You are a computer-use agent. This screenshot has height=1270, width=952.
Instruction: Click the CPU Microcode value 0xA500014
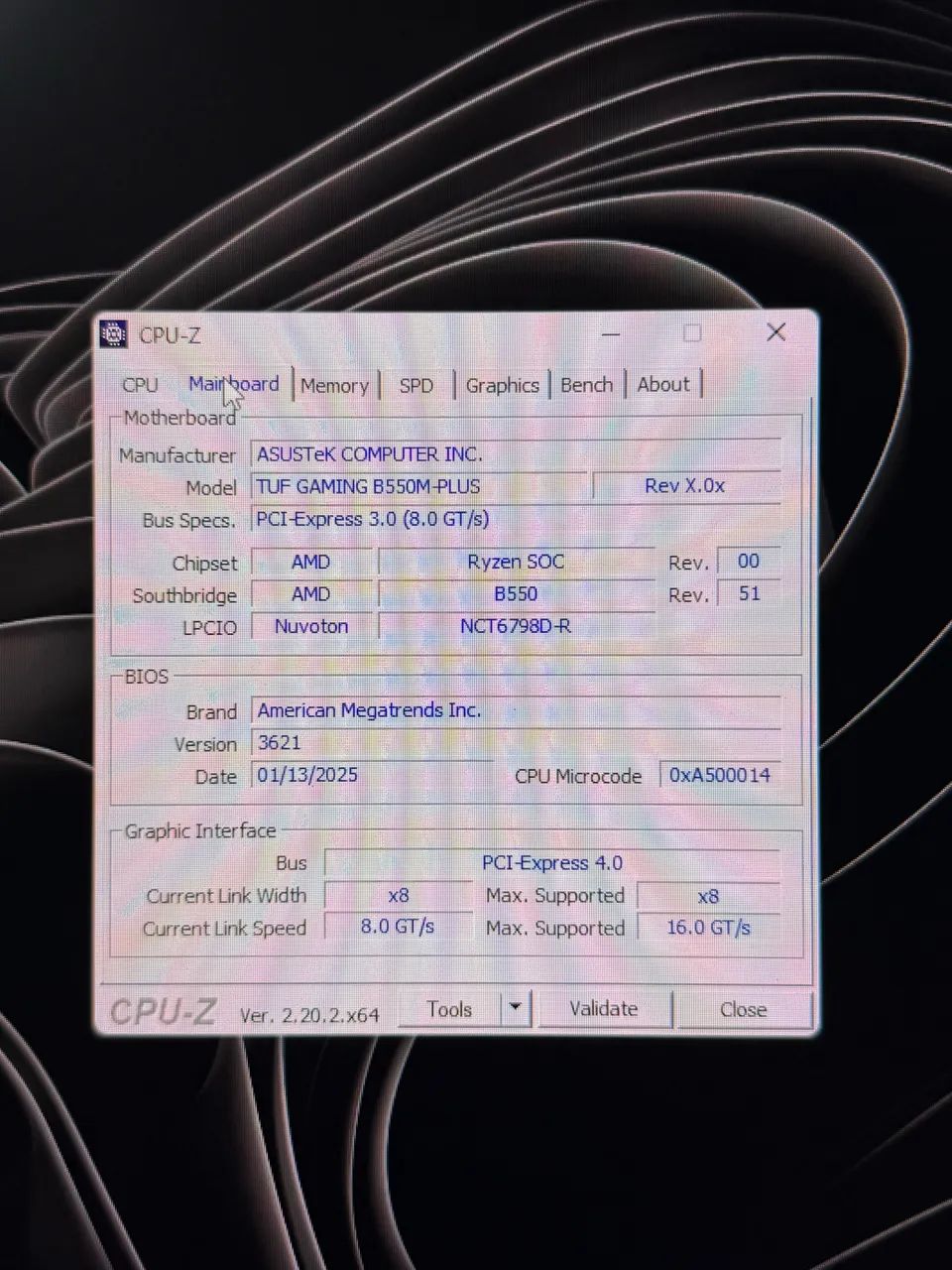click(x=720, y=776)
